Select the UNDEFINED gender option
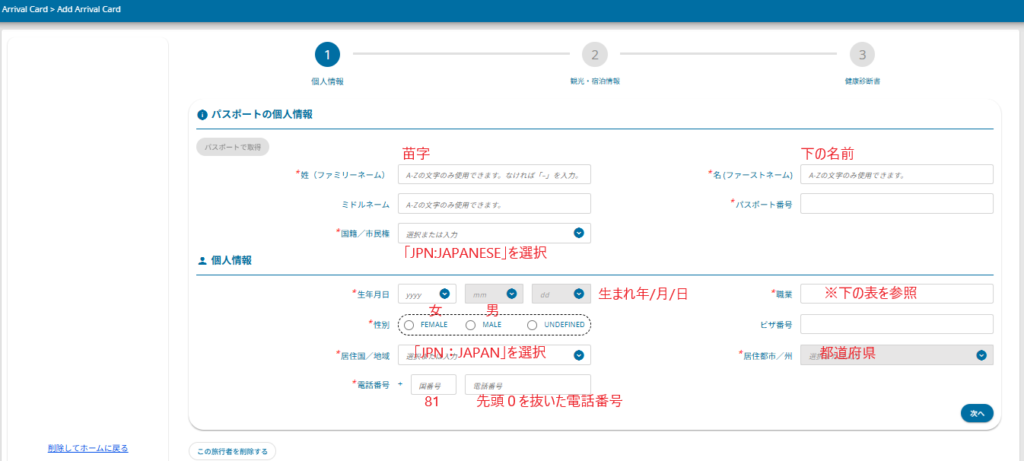 point(532,325)
